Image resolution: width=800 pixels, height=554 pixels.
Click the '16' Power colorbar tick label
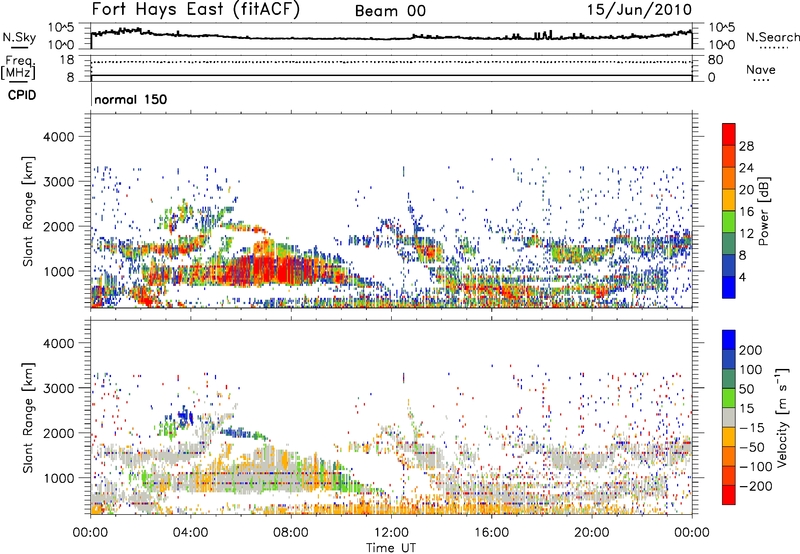[x=746, y=212]
